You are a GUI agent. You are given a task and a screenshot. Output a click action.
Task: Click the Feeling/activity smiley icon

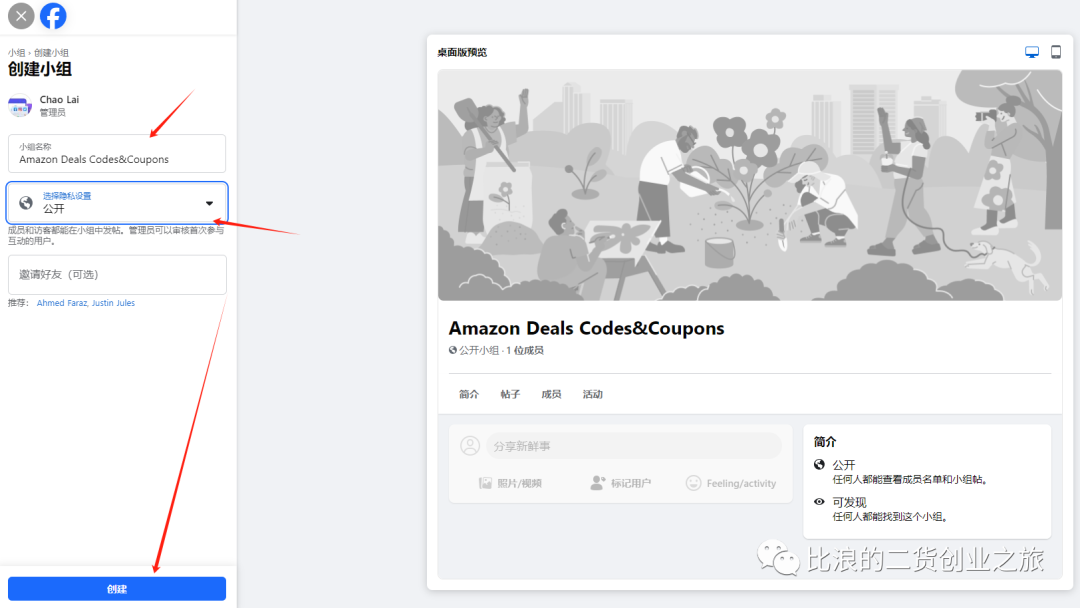click(x=693, y=483)
